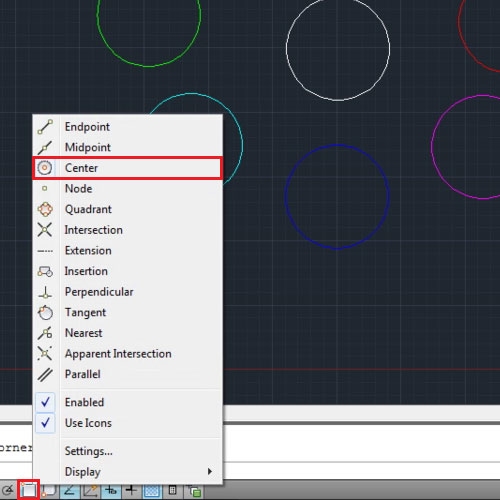The width and height of the screenshot is (500, 500).
Task: Pick the Midpoint snap icon
Action: (45, 148)
